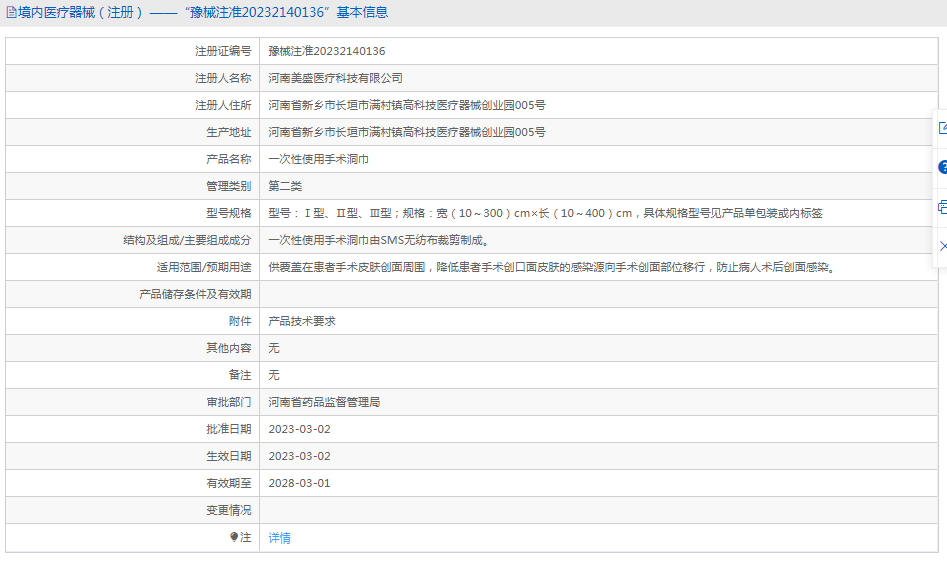Image resolution: width=947 pixels, height=562 pixels.
Task: Close the floating side panel with X icon
Action: point(943,246)
